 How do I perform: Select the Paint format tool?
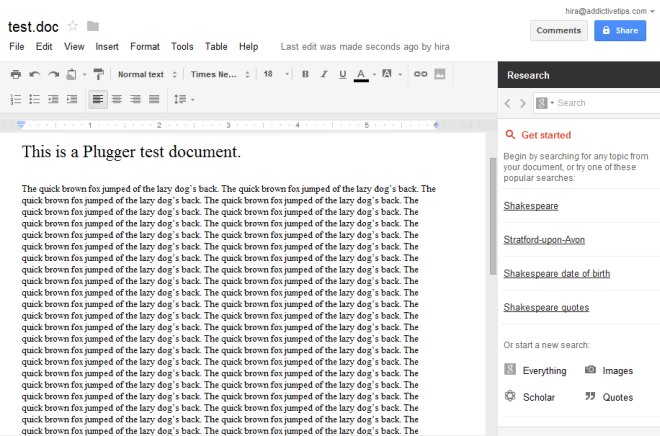[98, 74]
